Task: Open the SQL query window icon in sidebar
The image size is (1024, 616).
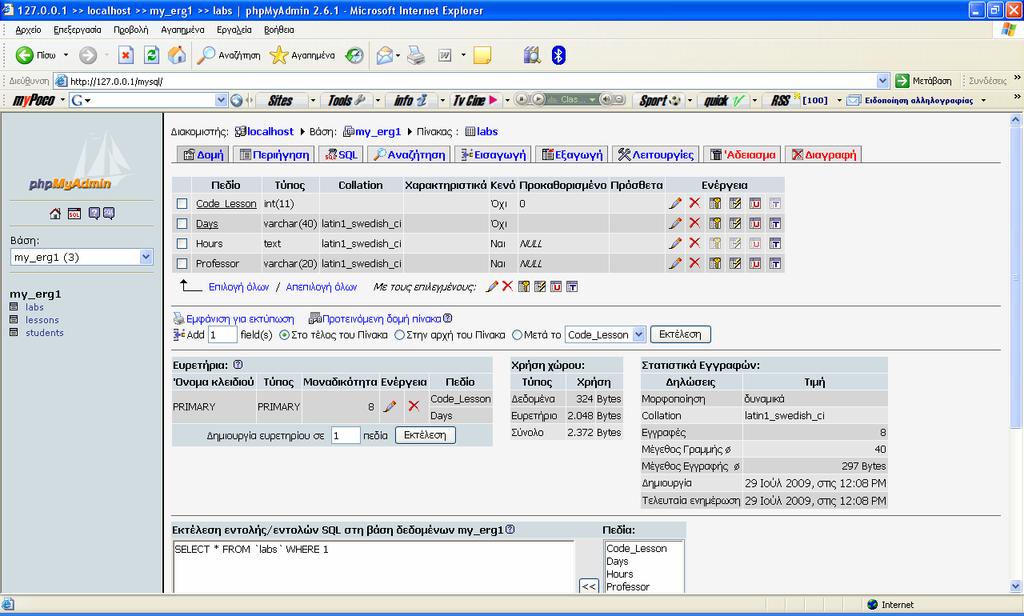Action: [x=74, y=214]
